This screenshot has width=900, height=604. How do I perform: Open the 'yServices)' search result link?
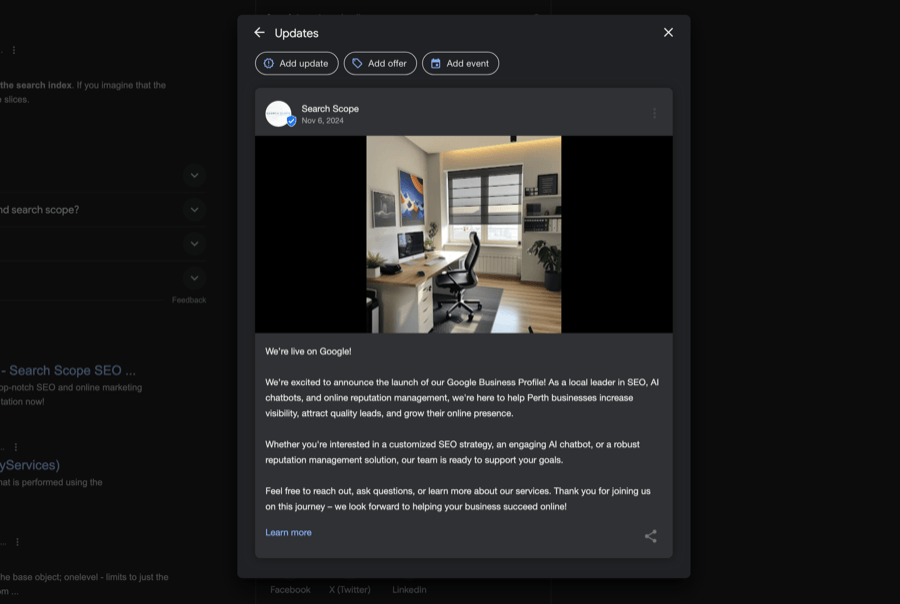click(x=30, y=465)
